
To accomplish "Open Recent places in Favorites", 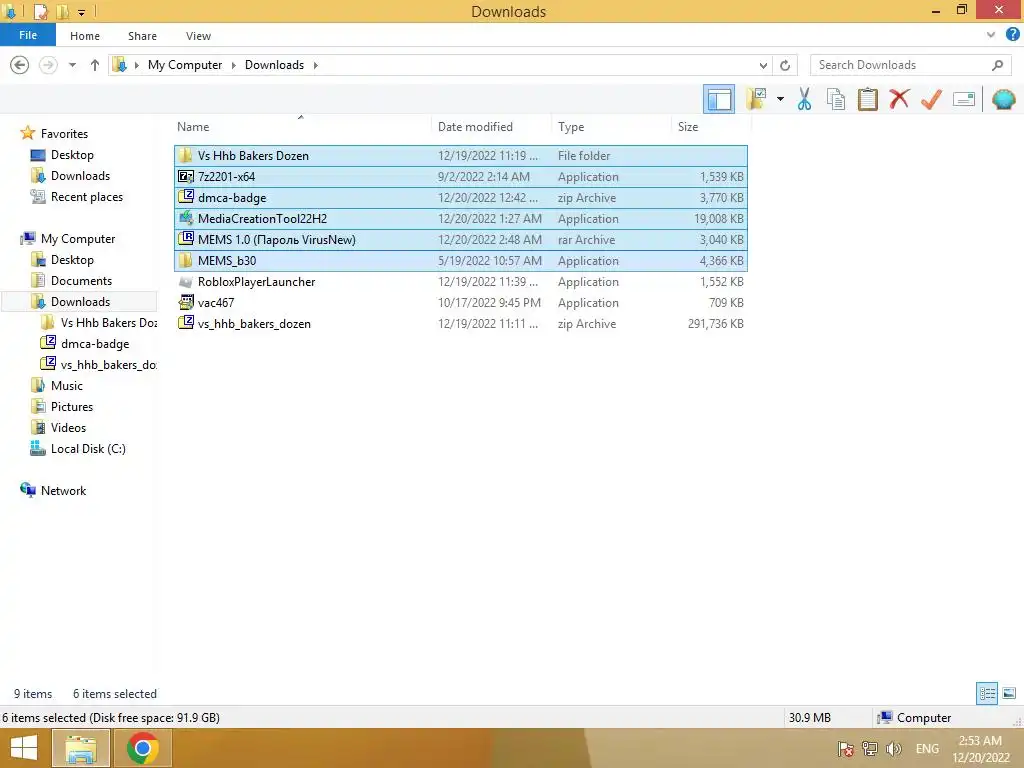I will (x=87, y=197).
